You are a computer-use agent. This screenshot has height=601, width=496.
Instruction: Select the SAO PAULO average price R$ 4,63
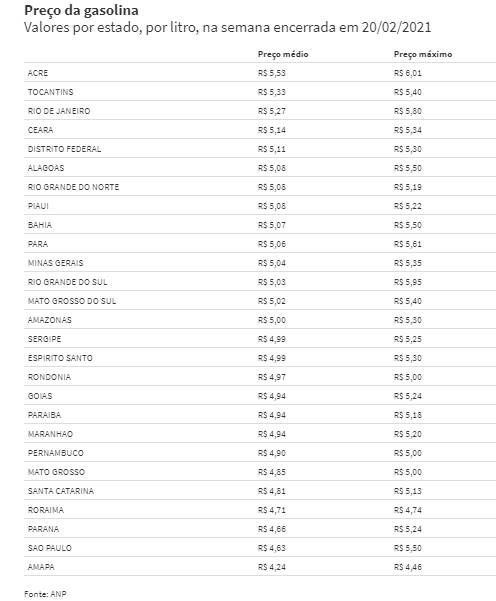(x=272, y=548)
